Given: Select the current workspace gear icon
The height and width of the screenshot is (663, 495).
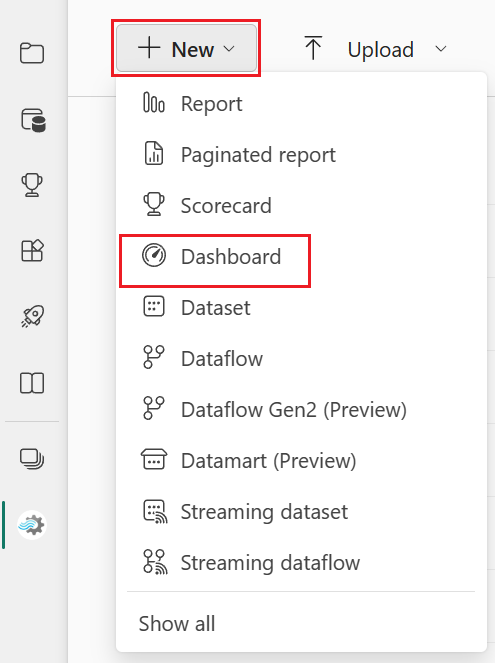Looking at the screenshot, I should pos(32,525).
